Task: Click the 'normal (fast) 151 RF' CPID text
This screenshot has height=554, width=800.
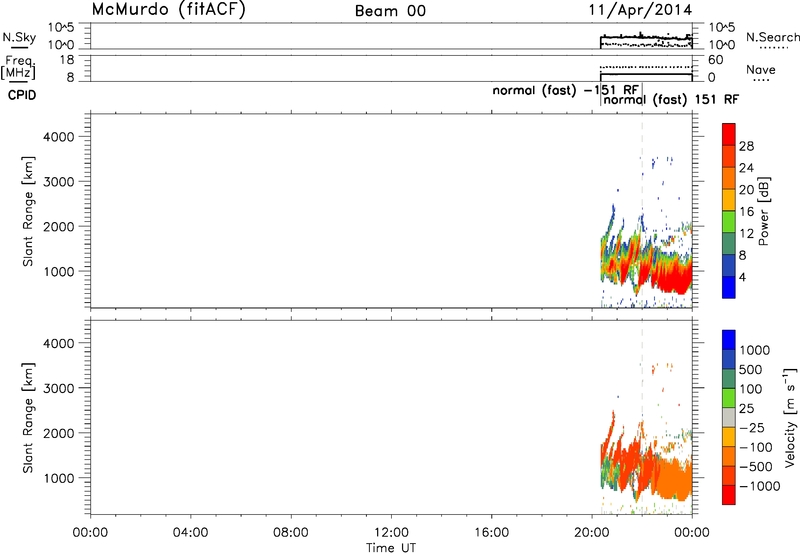Action: point(671,99)
